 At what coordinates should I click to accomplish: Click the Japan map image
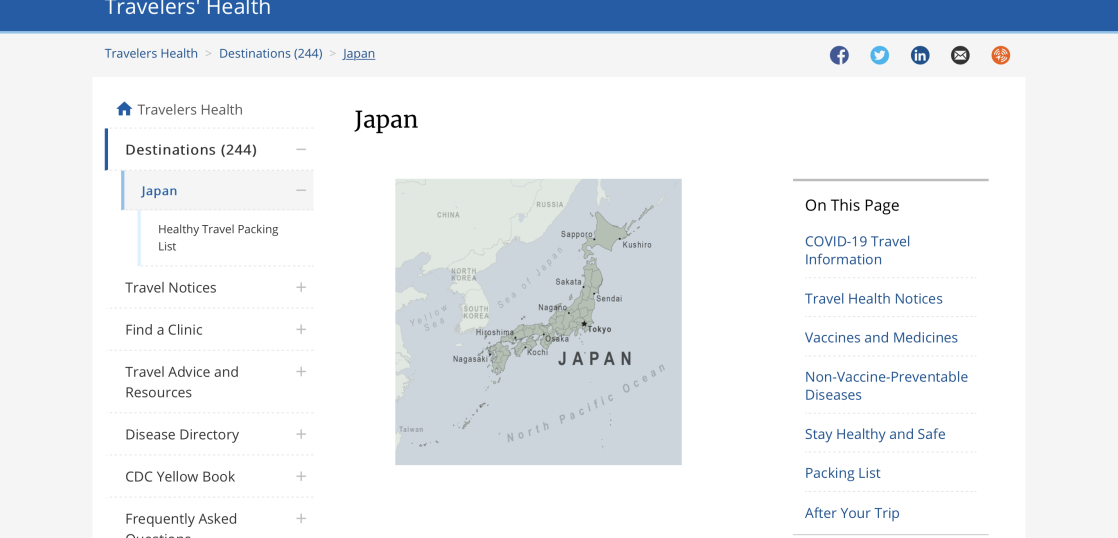(538, 322)
